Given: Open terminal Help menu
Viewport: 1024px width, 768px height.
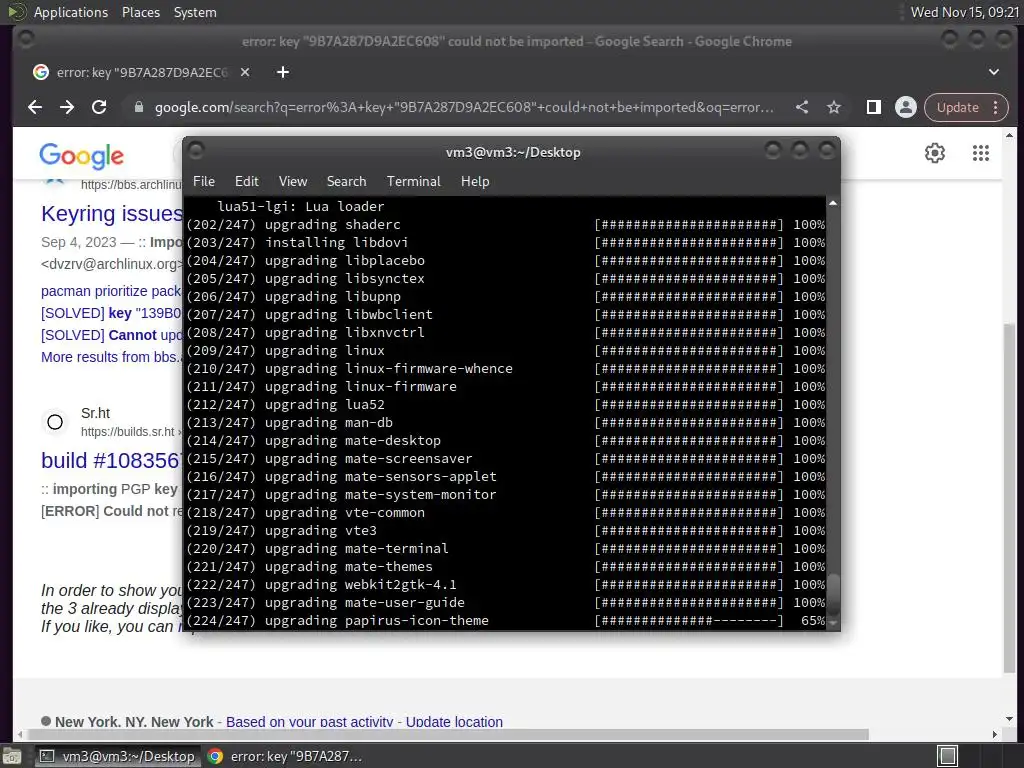Looking at the screenshot, I should coord(475,181).
